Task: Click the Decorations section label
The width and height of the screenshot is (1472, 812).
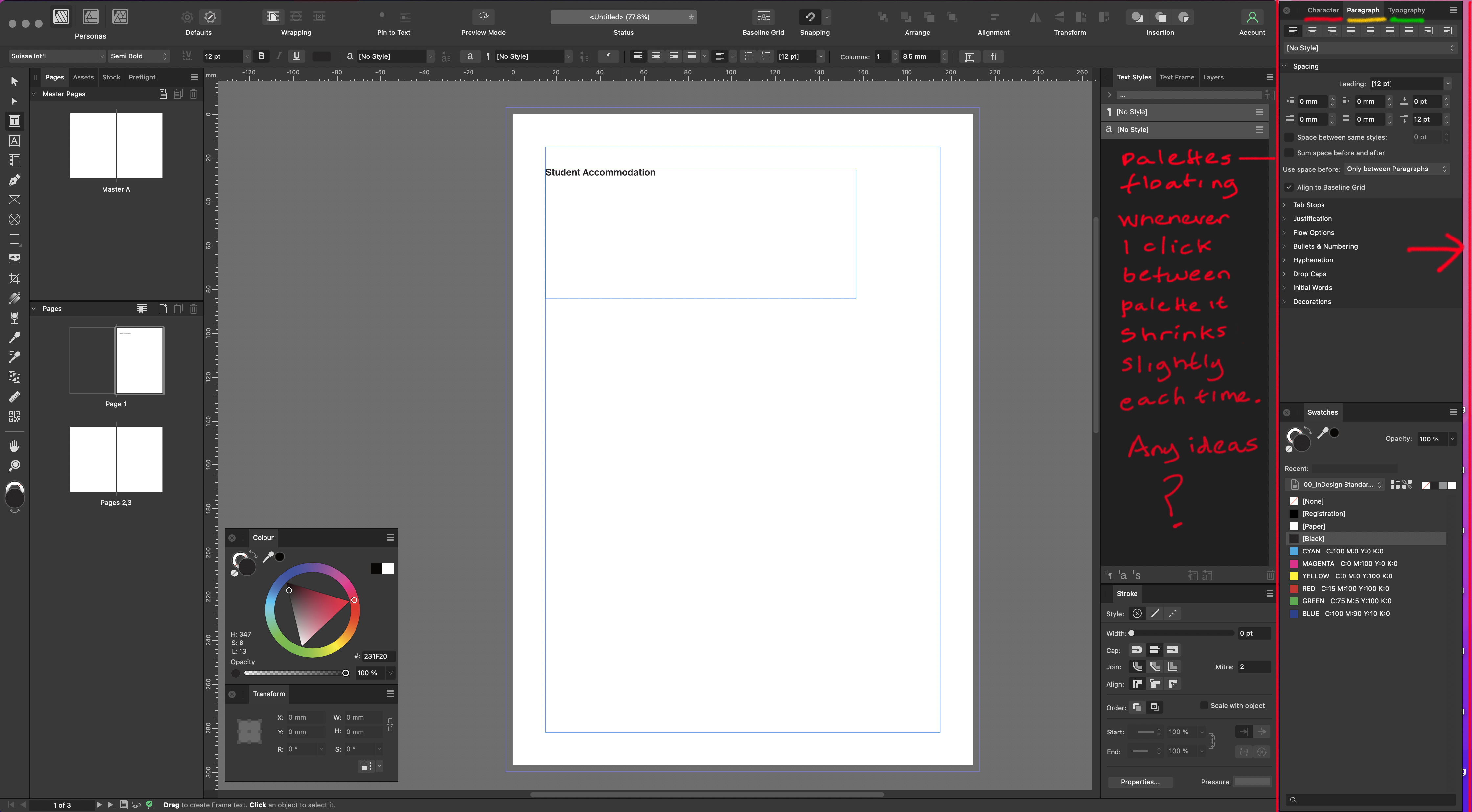Action: (x=1311, y=301)
